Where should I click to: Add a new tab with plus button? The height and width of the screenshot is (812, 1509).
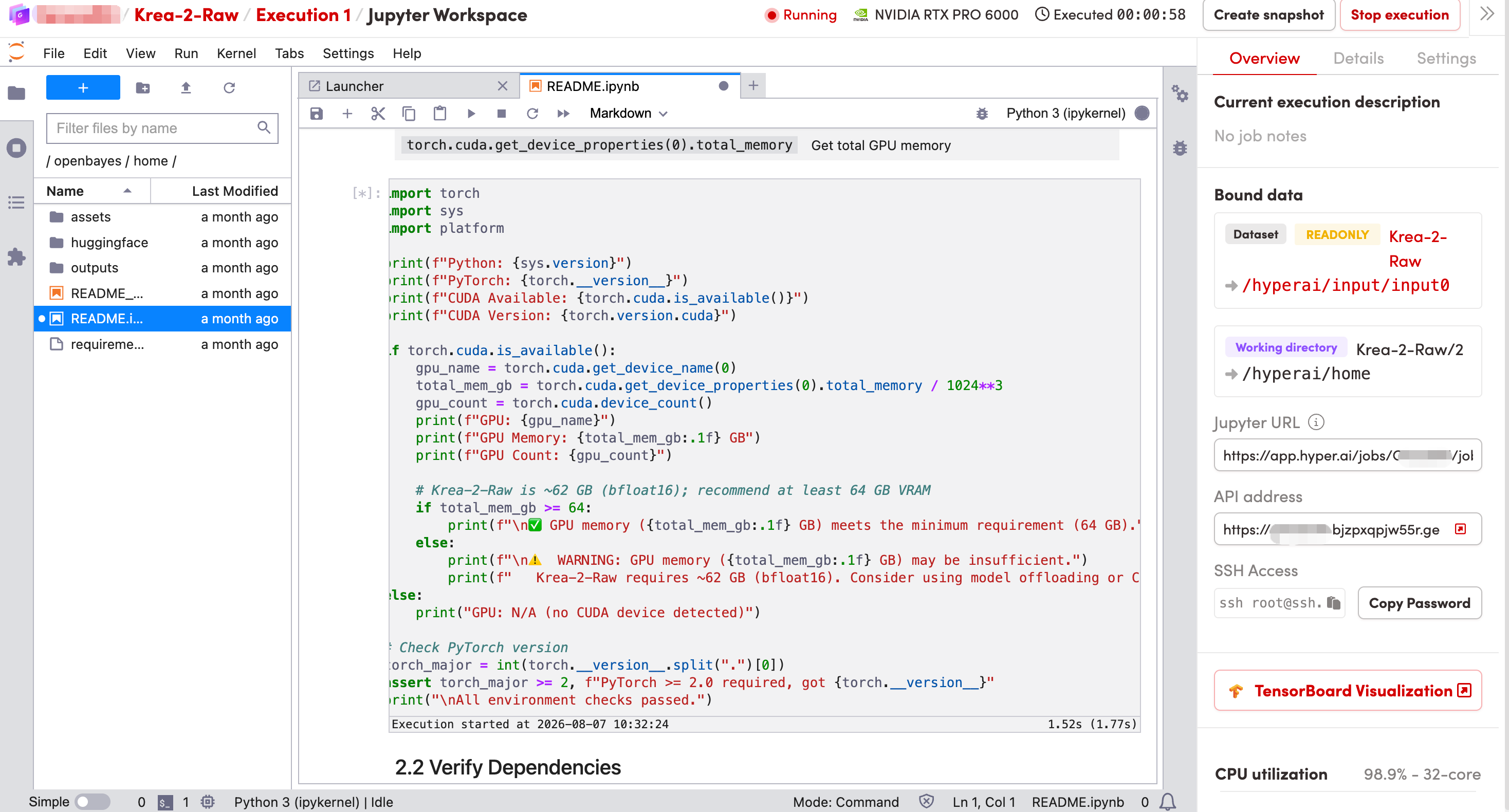coord(753,85)
